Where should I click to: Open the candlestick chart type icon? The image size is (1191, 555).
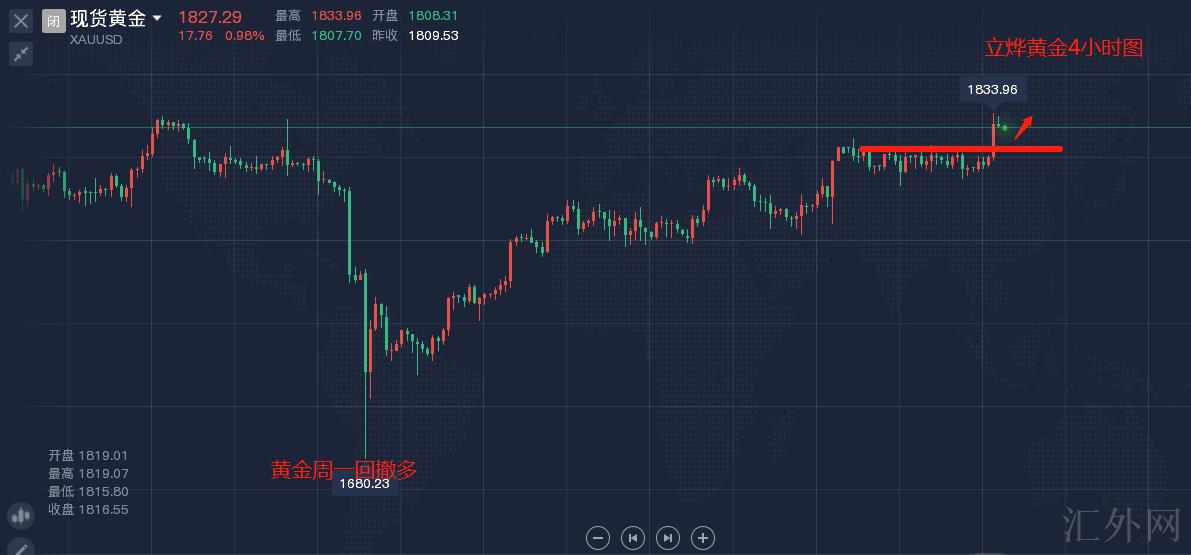click(20, 516)
